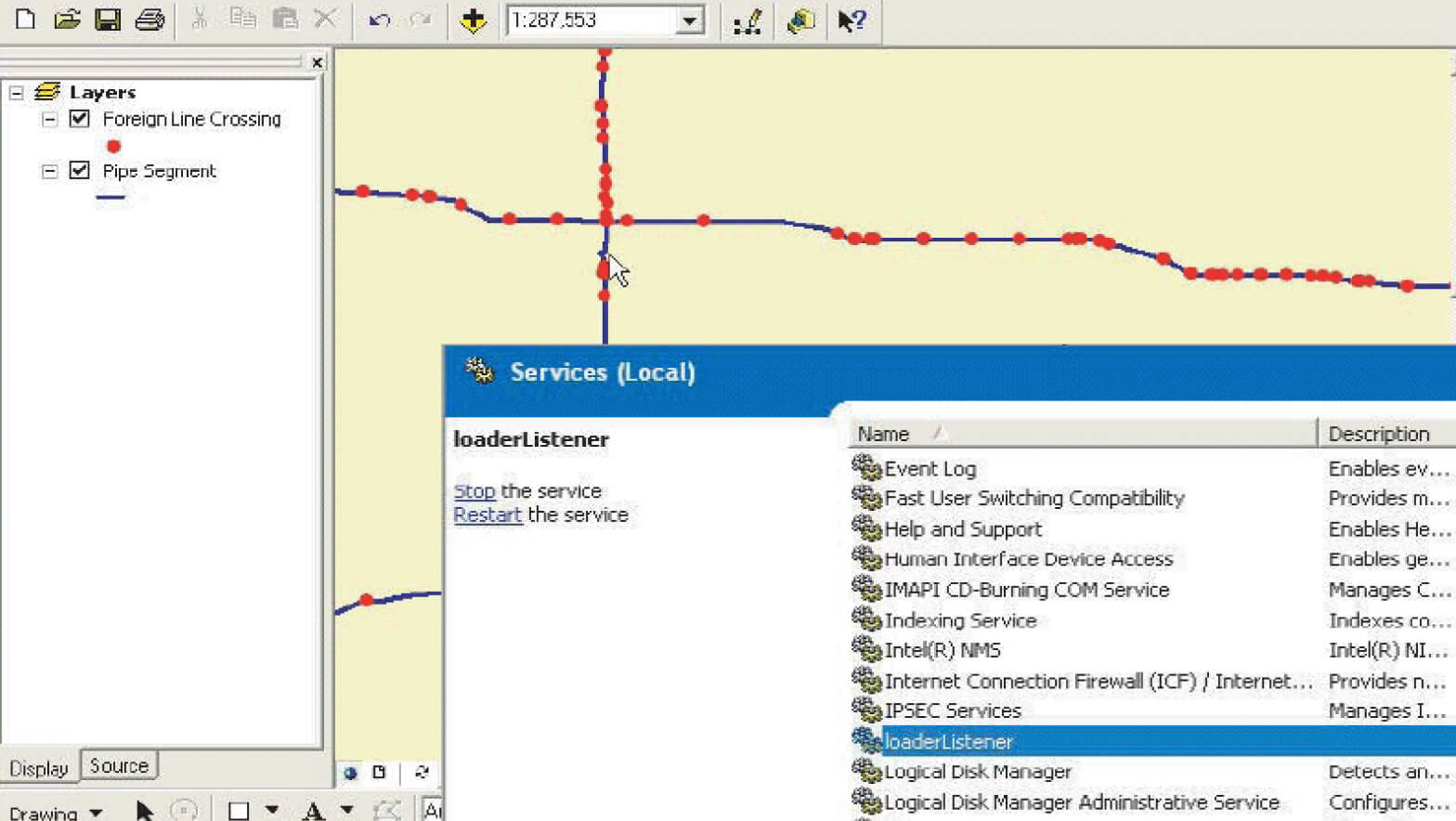The width and height of the screenshot is (1456, 821).
Task: Click the red Foreign Line Crossing symbol
Action: coord(113,146)
